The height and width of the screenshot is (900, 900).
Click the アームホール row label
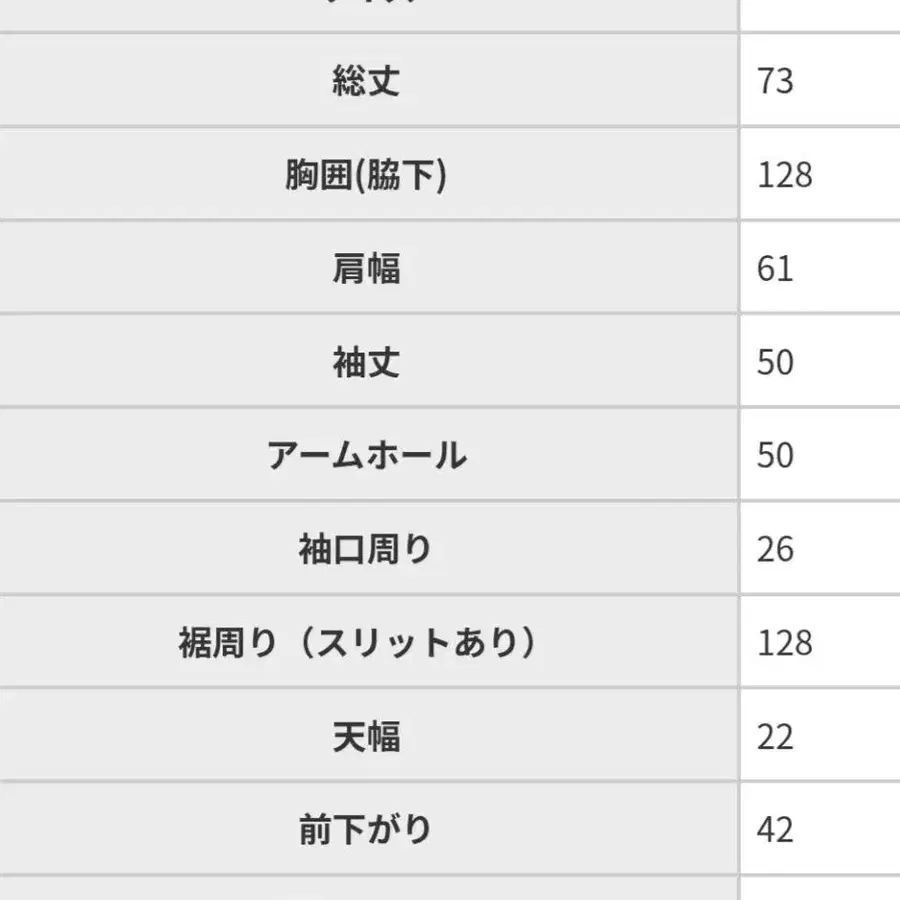[366, 456]
